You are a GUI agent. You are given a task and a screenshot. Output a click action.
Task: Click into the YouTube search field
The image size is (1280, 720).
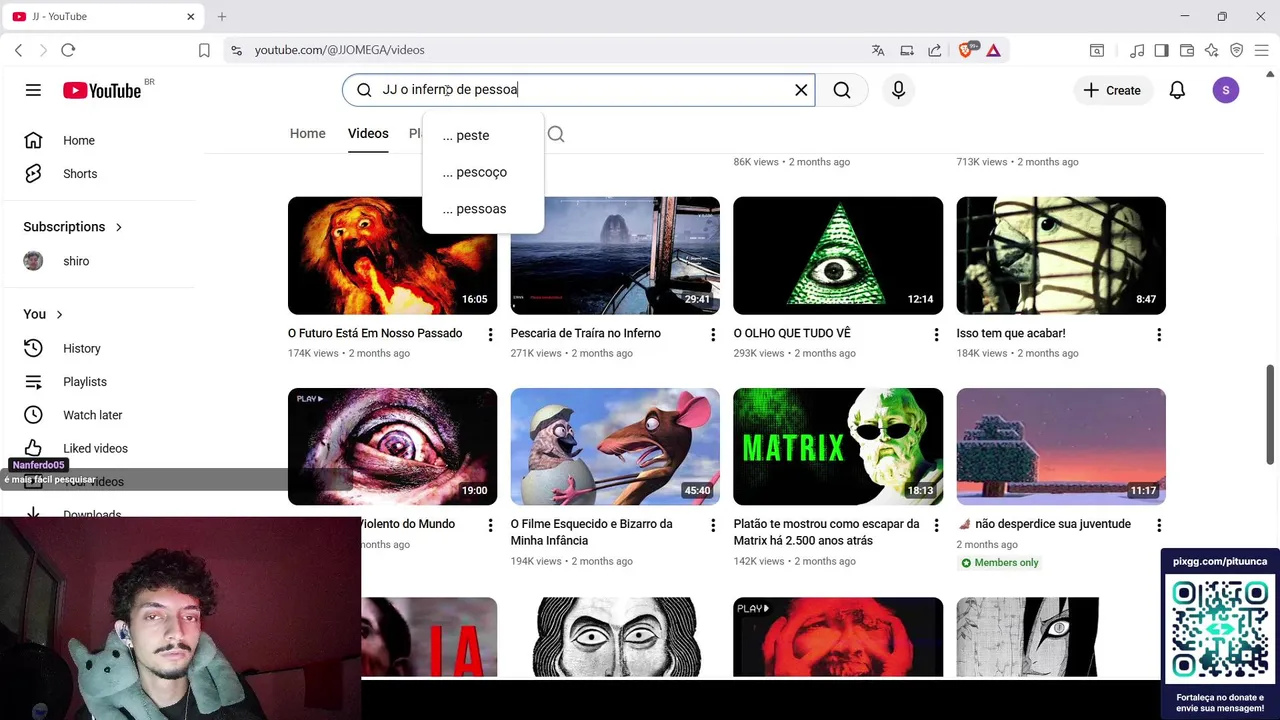(578, 90)
